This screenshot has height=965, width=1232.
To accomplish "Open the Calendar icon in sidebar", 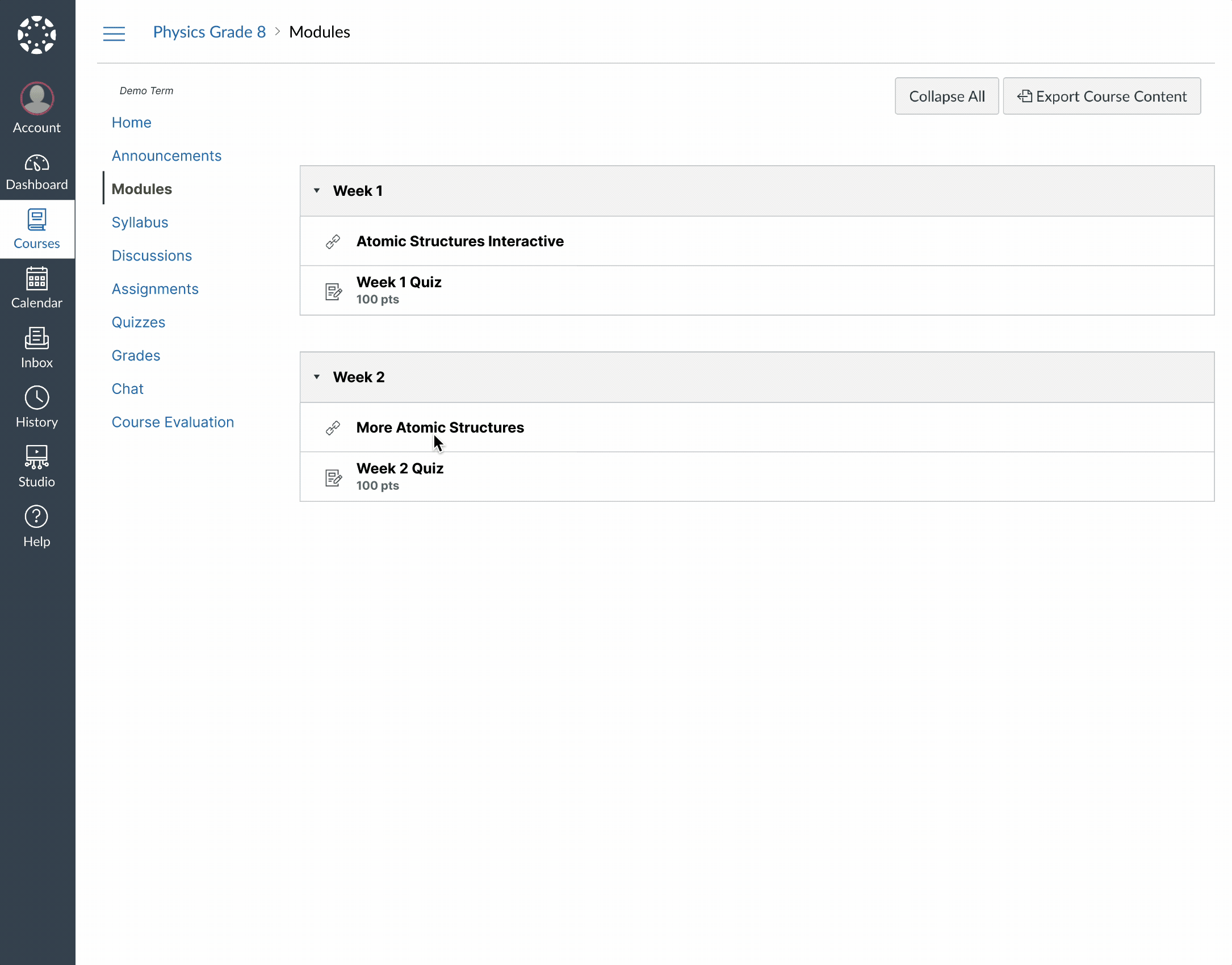I will click(37, 279).
